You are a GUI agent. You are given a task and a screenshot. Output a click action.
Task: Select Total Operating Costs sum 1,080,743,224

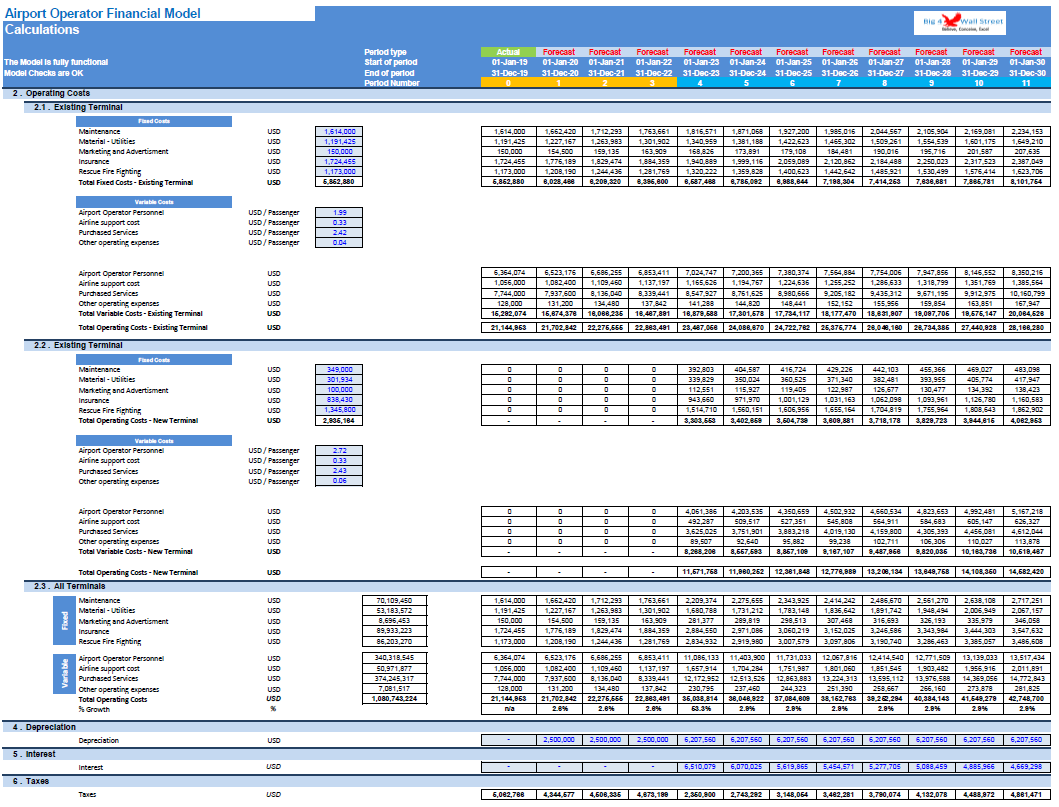pos(394,699)
